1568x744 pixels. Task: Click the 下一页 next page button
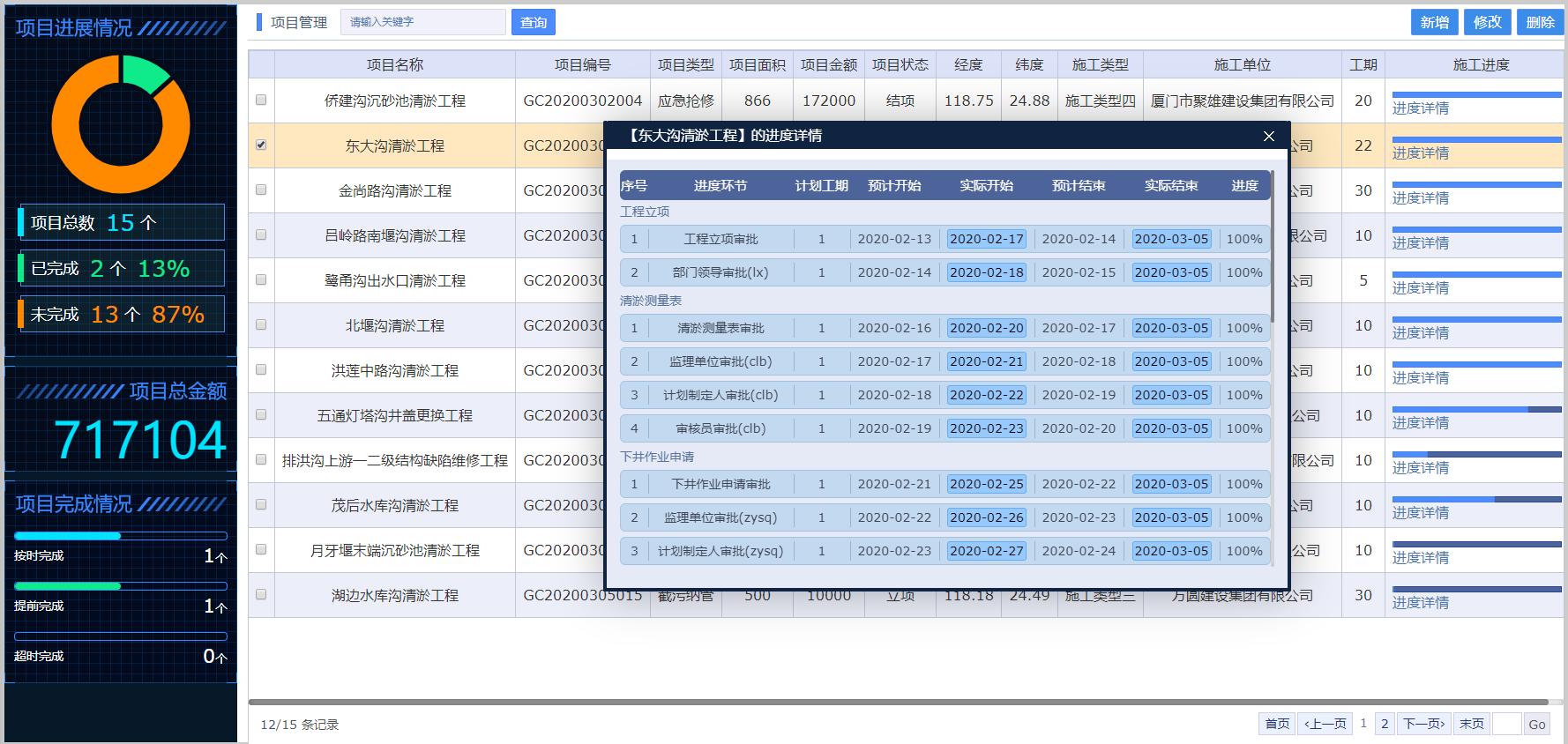click(1423, 724)
